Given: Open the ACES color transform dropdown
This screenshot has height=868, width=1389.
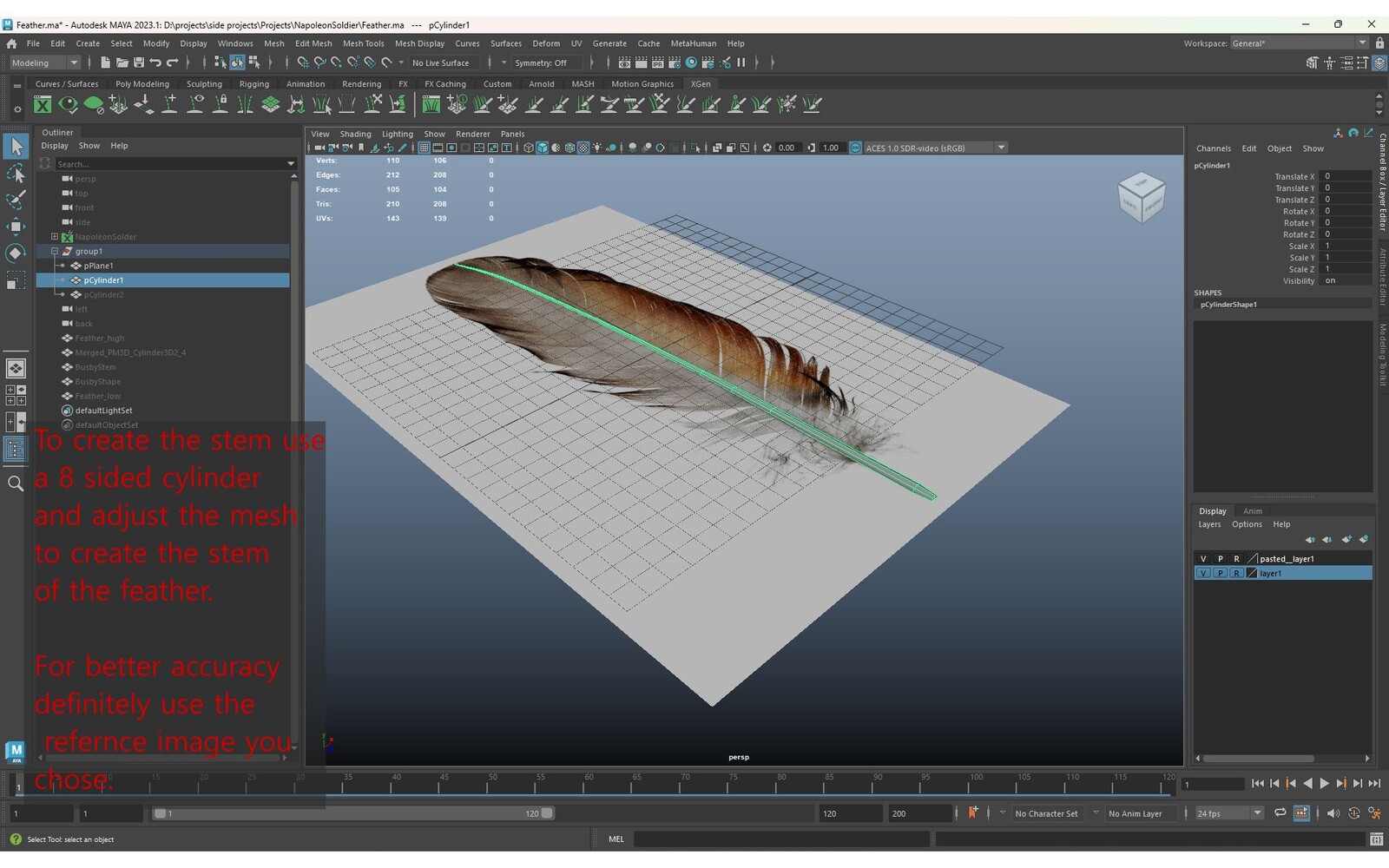Looking at the screenshot, I should coord(1001,148).
